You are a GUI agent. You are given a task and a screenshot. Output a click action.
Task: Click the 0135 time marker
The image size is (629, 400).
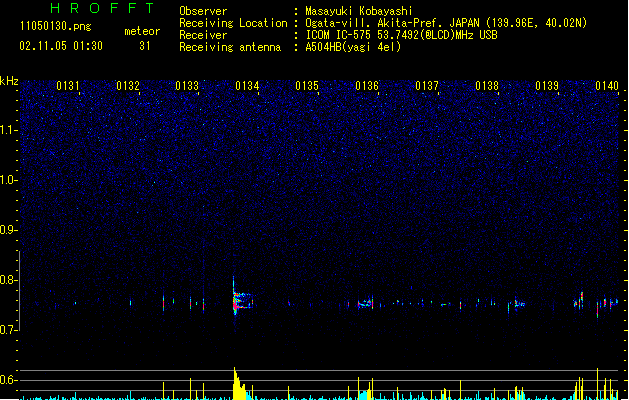coord(307,86)
